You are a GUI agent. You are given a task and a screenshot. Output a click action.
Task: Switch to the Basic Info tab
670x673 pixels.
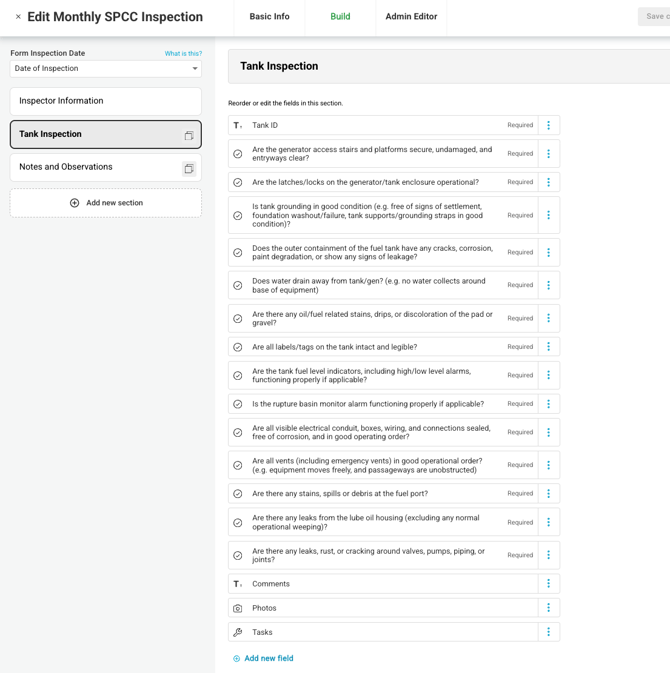click(x=269, y=17)
